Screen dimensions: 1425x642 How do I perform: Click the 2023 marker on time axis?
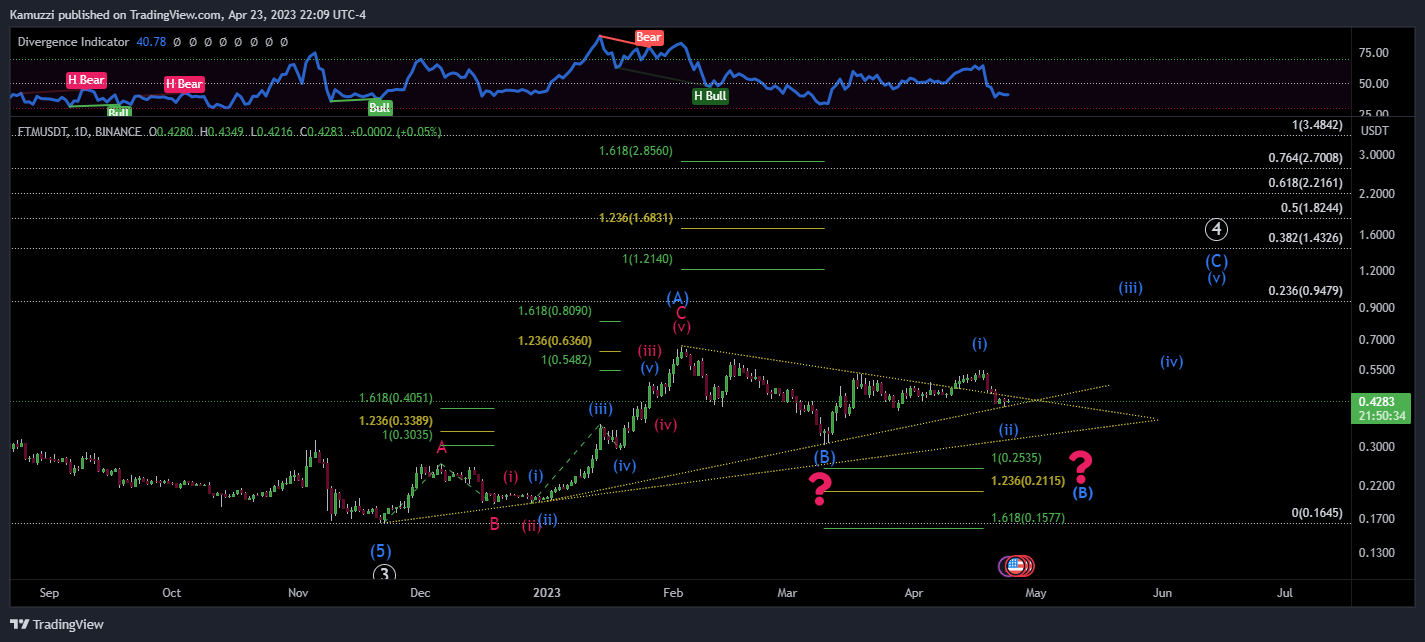coord(545,592)
